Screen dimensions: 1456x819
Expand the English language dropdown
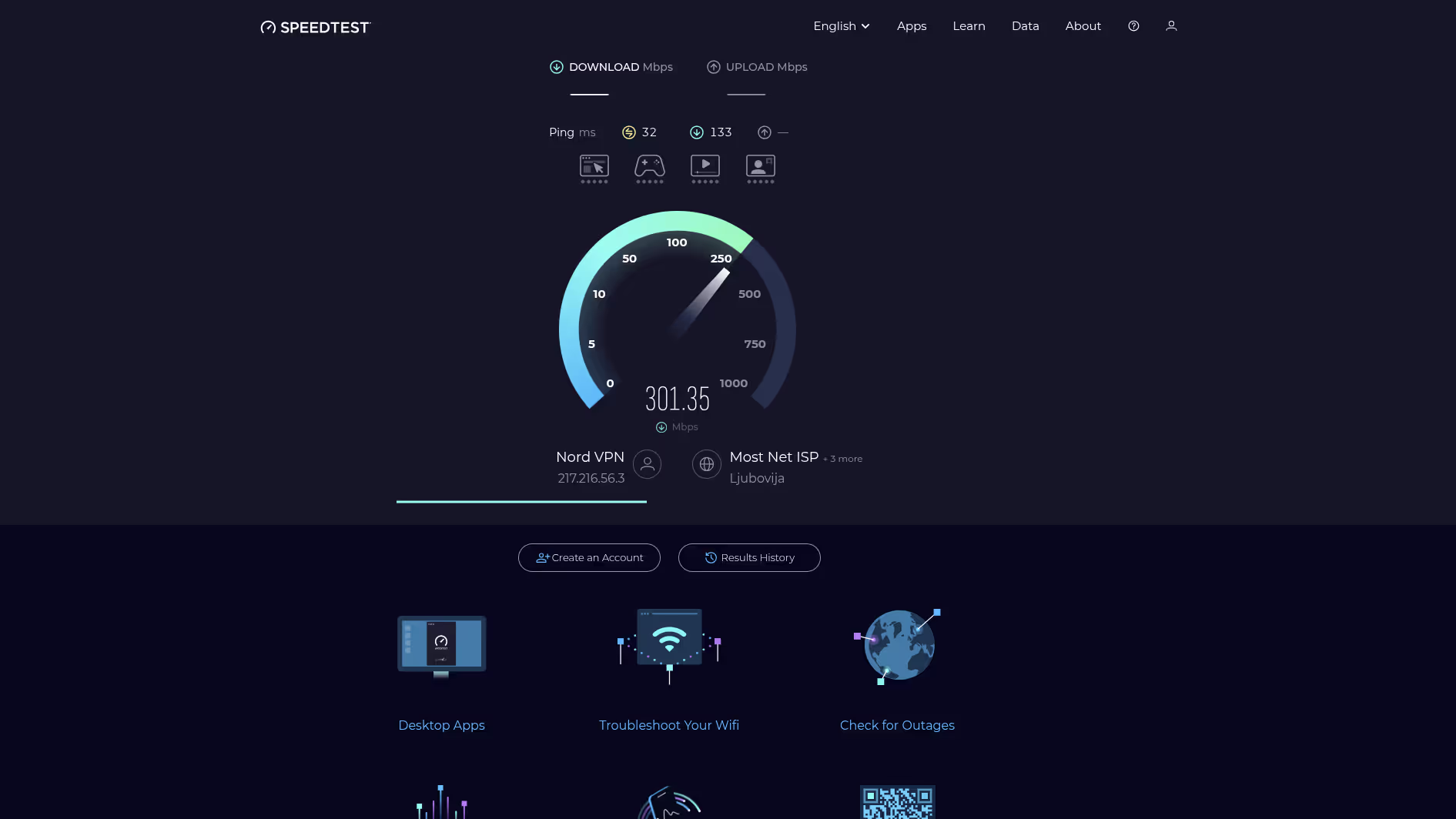click(x=842, y=25)
